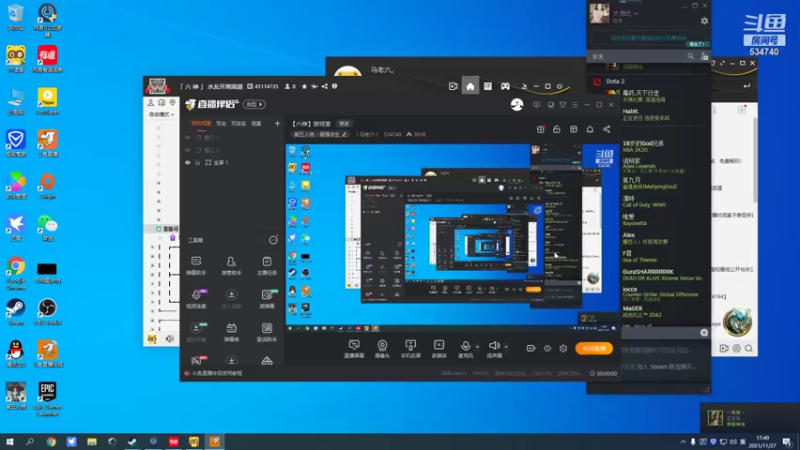Click the gamepad icon in YY window
800x450 pixels.
[505, 86]
